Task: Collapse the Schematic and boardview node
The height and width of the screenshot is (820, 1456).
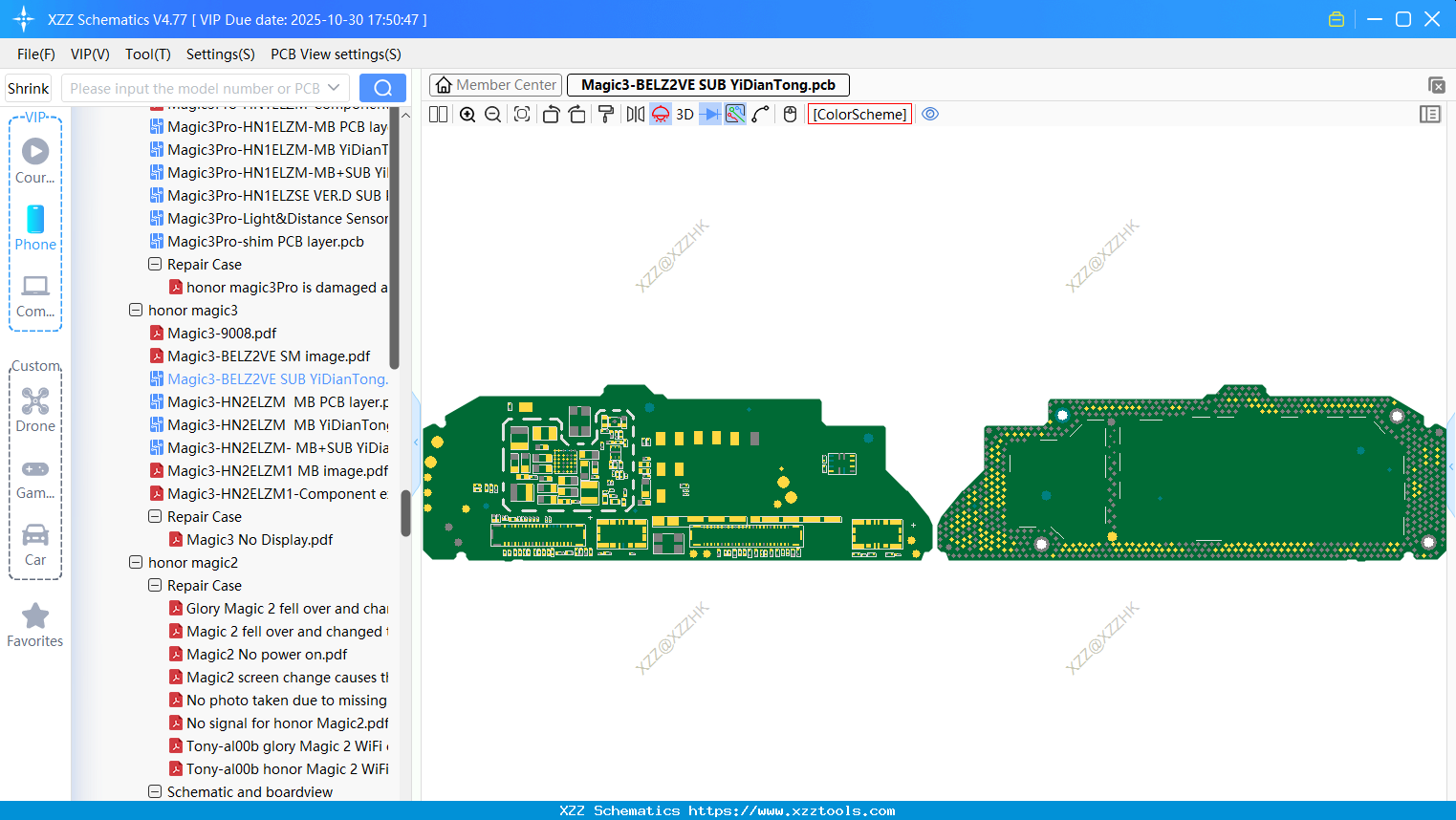Action: pyautogui.click(x=155, y=792)
